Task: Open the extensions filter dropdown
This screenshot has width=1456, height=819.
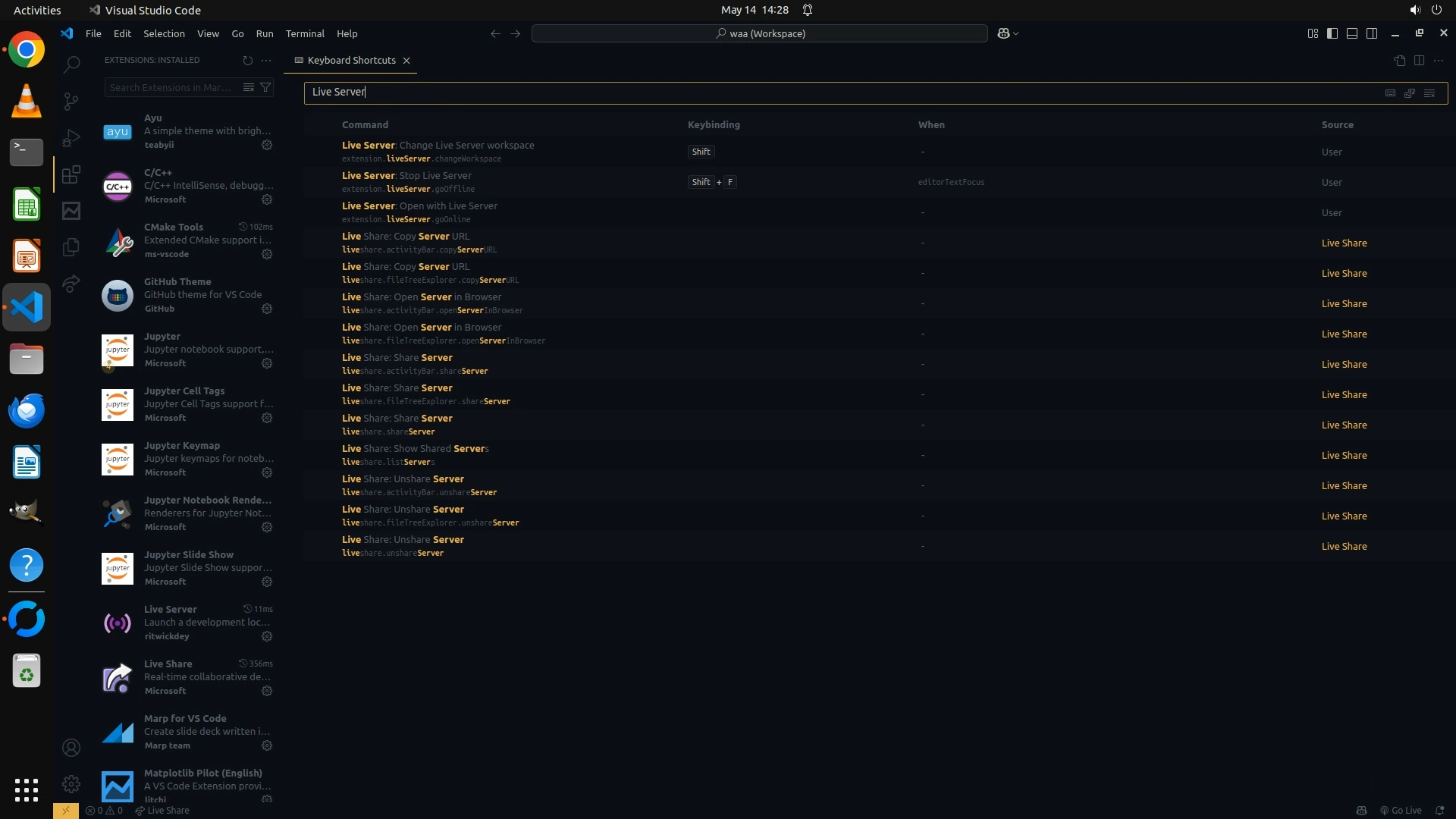Action: pyautogui.click(x=265, y=88)
